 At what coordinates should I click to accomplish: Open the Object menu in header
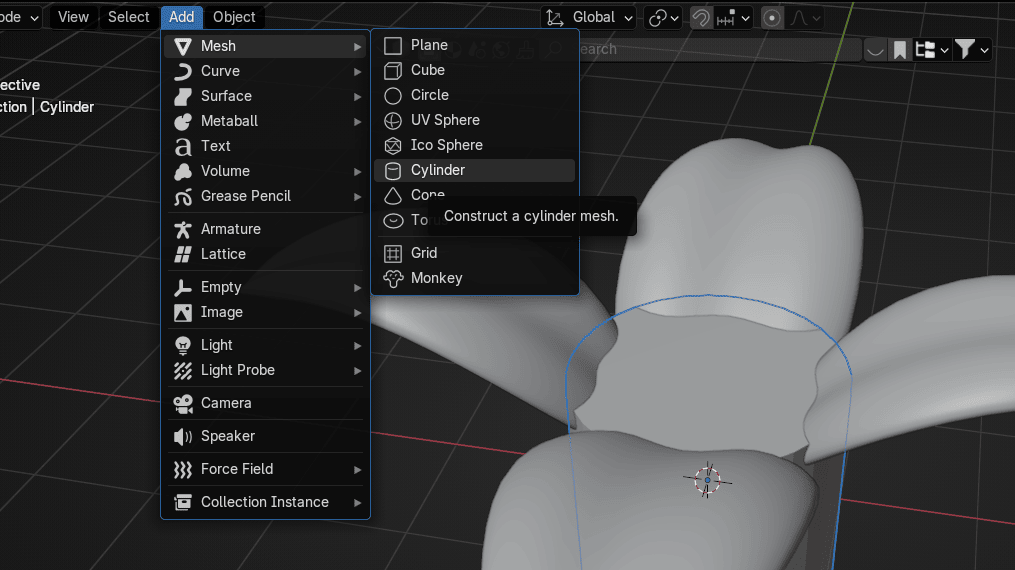tap(234, 17)
